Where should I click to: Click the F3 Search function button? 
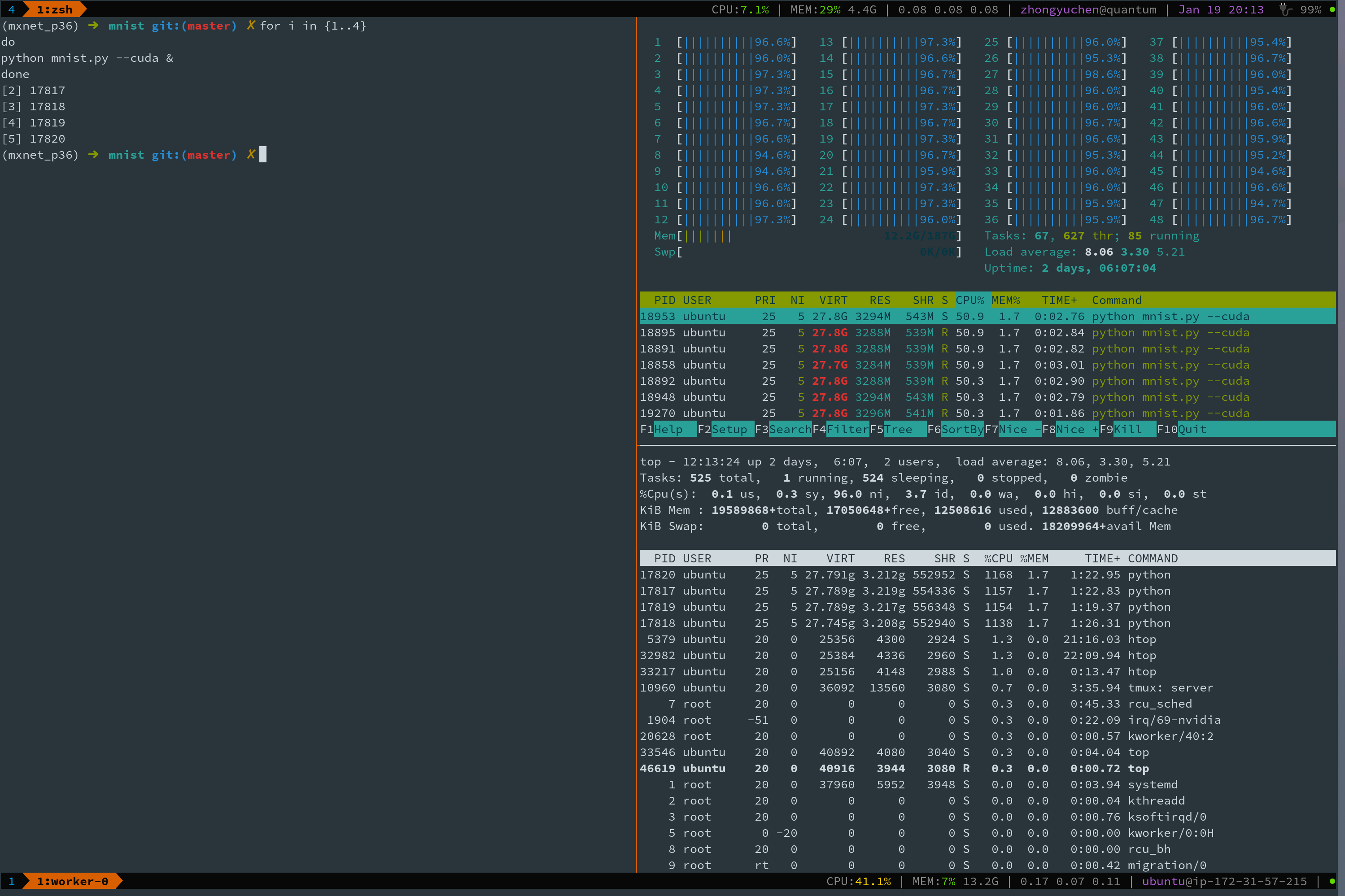click(x=790, y=429)
